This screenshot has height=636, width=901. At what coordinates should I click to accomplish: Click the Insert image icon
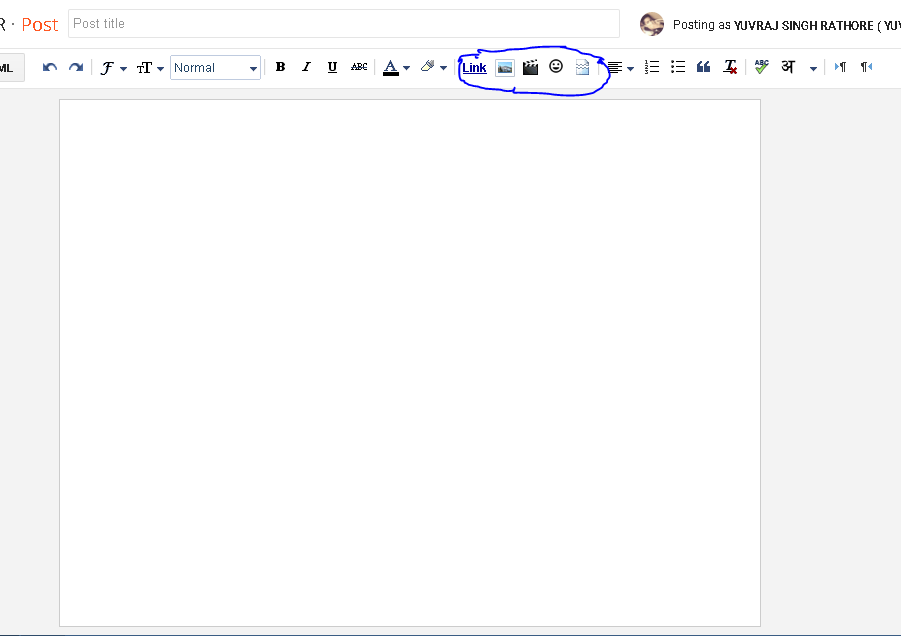505,68
